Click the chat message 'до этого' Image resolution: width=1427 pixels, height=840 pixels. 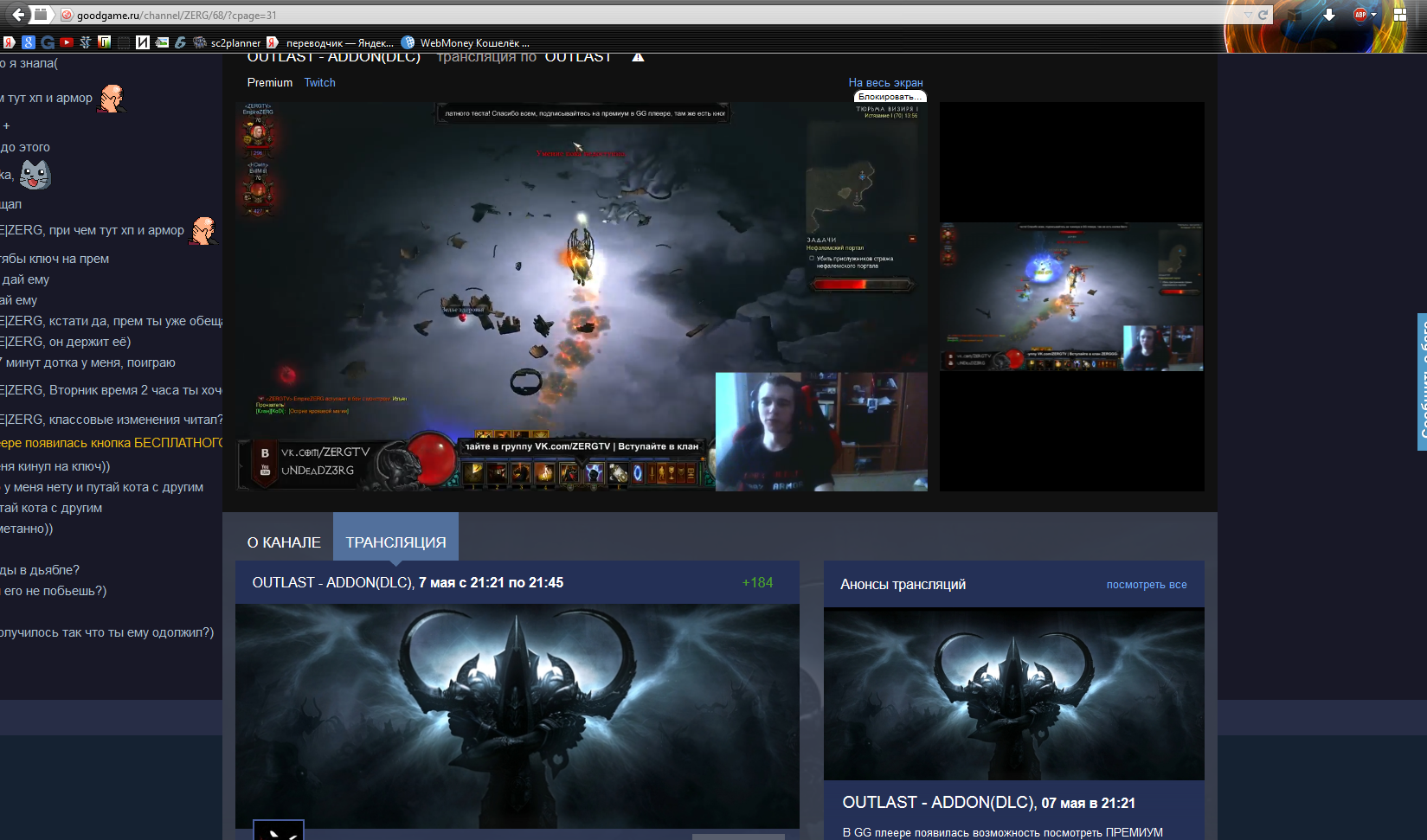[x=25, y=147]
